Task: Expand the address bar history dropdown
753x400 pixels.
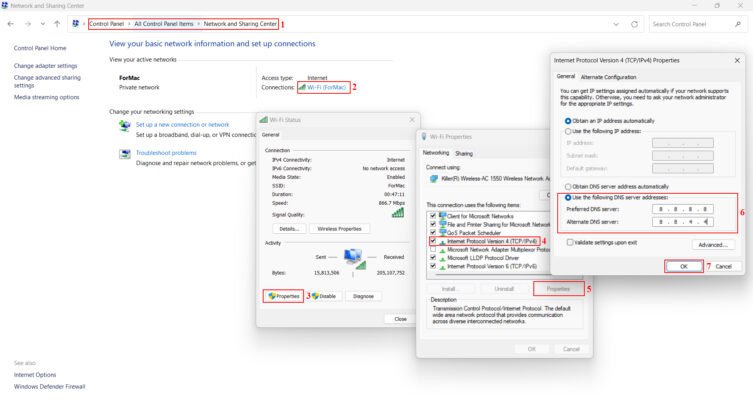Action: coord(615,23)
